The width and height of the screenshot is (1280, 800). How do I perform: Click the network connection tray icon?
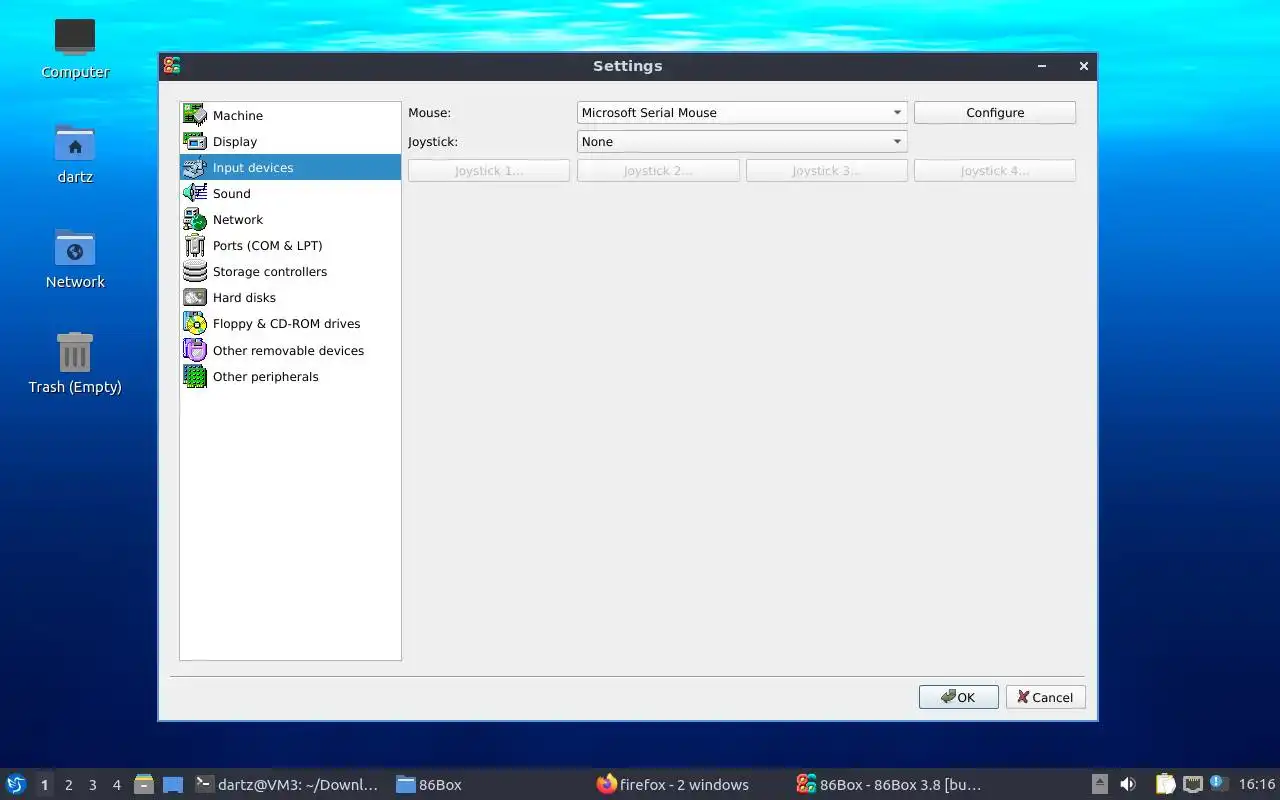pyautogui.click(x=1192, y=784)
